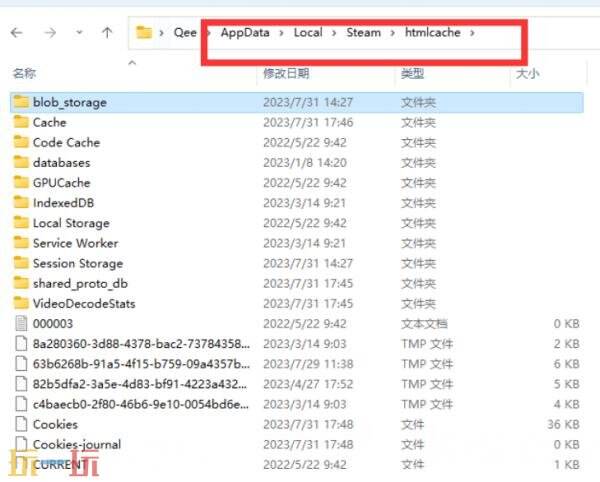Click the IndexedDB folder name

coord(63,203)
